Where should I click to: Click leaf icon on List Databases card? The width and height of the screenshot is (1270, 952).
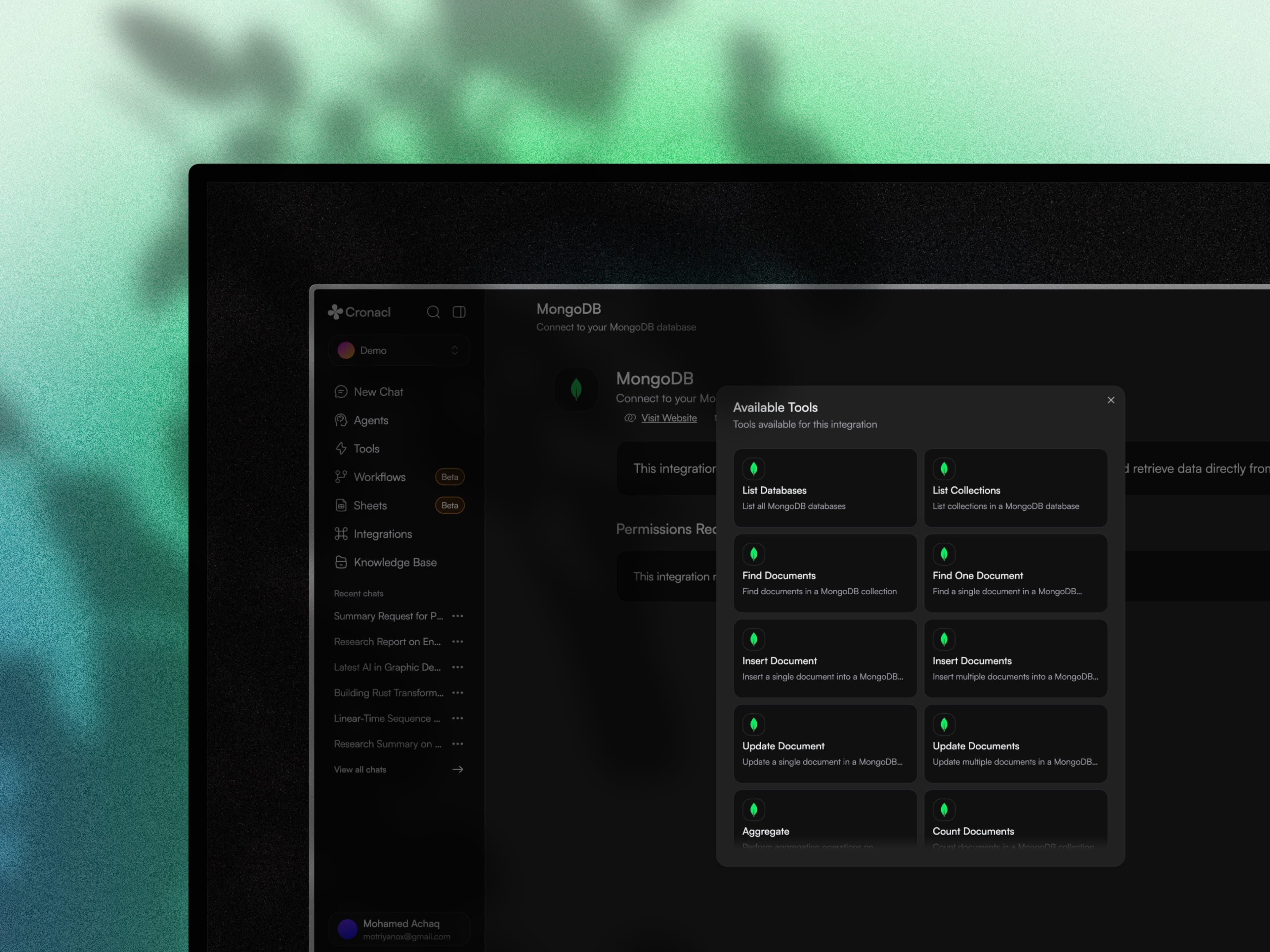754,469
